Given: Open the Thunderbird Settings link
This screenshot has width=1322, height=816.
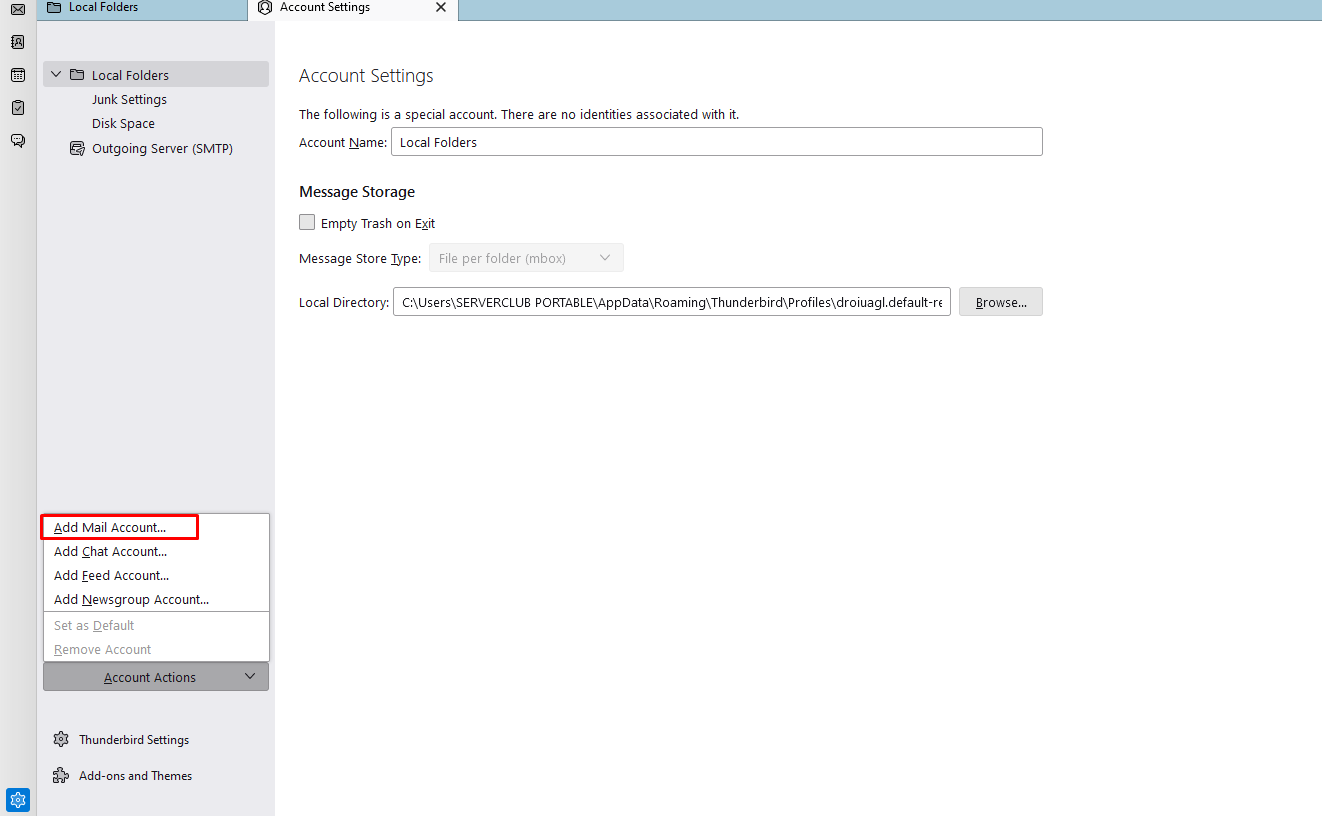Looking at the screenshot, I should (134, 740).
